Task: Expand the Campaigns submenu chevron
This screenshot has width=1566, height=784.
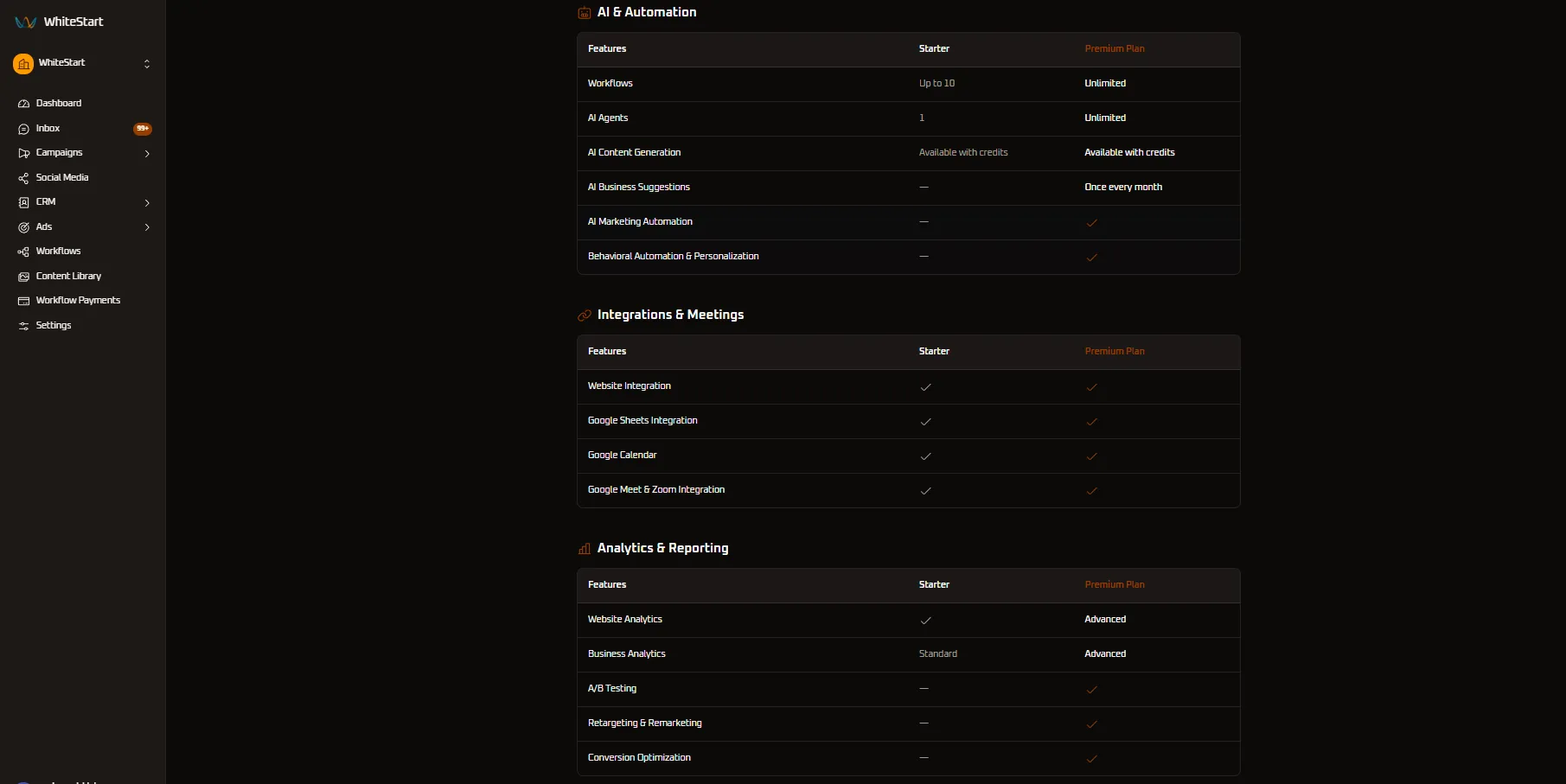Action: click(147, 153)
